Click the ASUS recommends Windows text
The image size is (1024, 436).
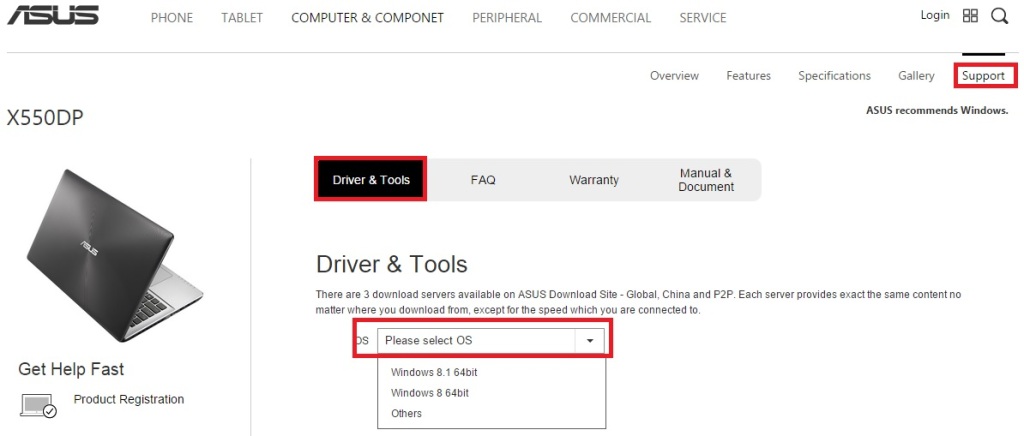(937, 110)
